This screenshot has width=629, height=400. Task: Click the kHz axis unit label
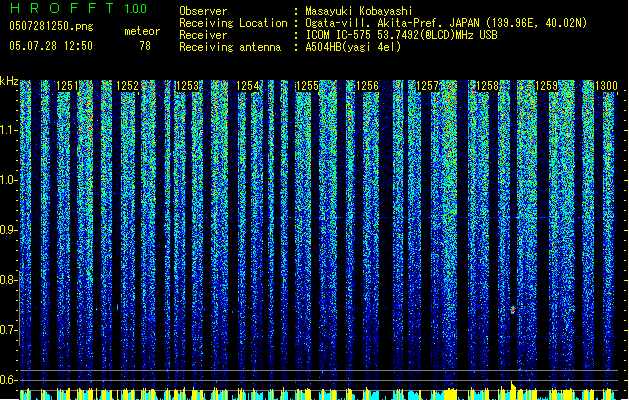point(9,81)
